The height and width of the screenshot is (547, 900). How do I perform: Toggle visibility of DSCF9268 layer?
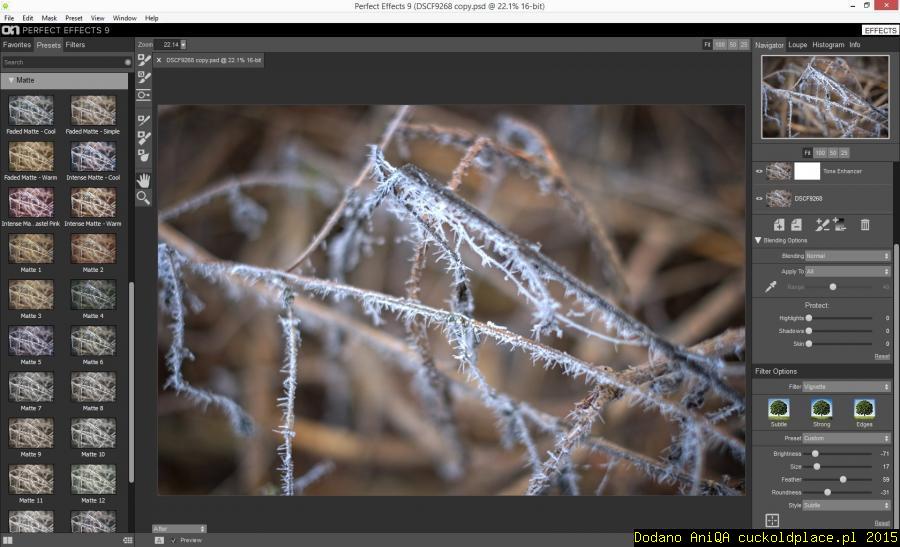pos(759,198)
